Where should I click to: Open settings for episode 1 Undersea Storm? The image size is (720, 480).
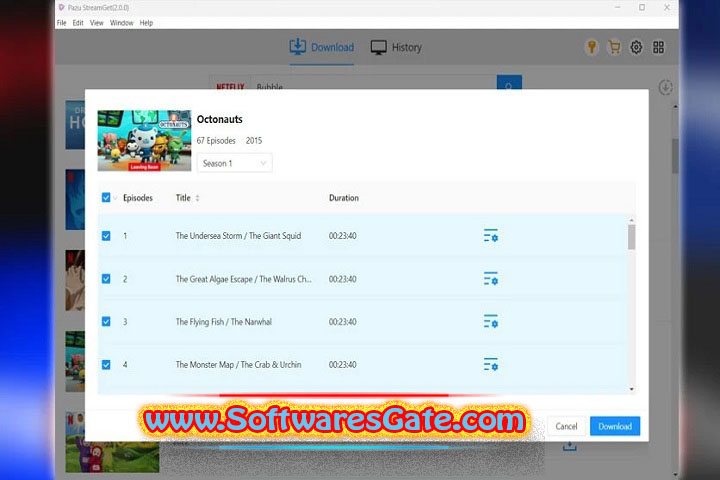point(490,236)
